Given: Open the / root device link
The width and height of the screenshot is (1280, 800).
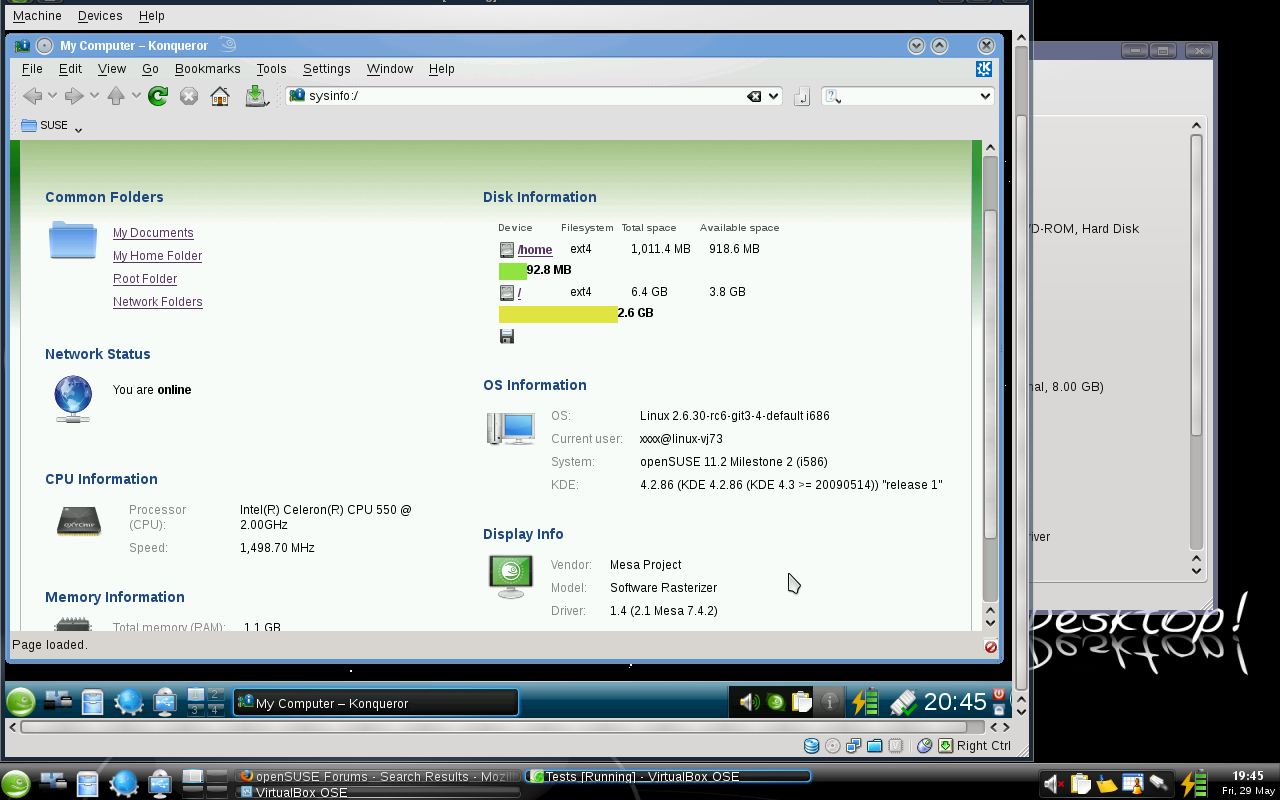Looking at the screenshot, I should tap(519, 293).
